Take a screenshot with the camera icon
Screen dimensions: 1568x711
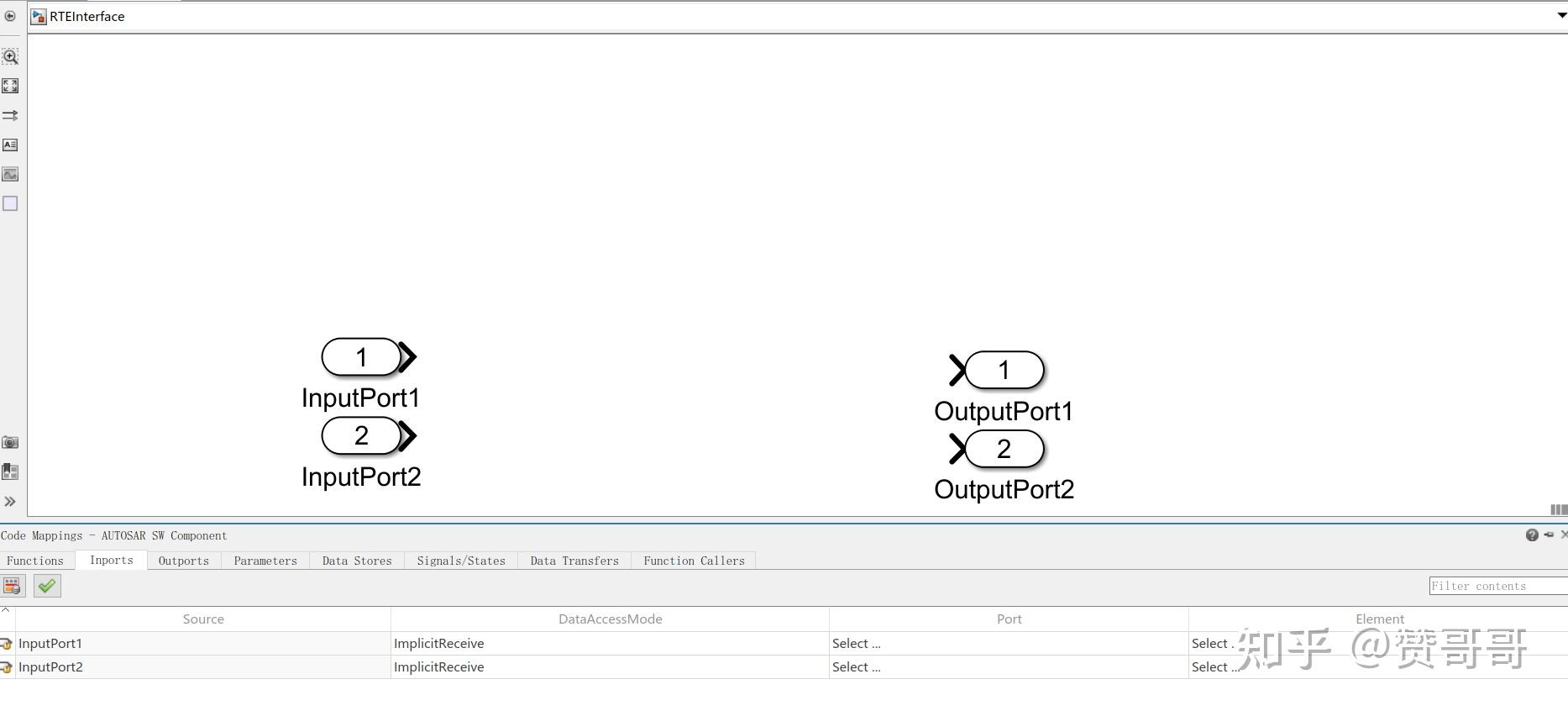point(10,442)
